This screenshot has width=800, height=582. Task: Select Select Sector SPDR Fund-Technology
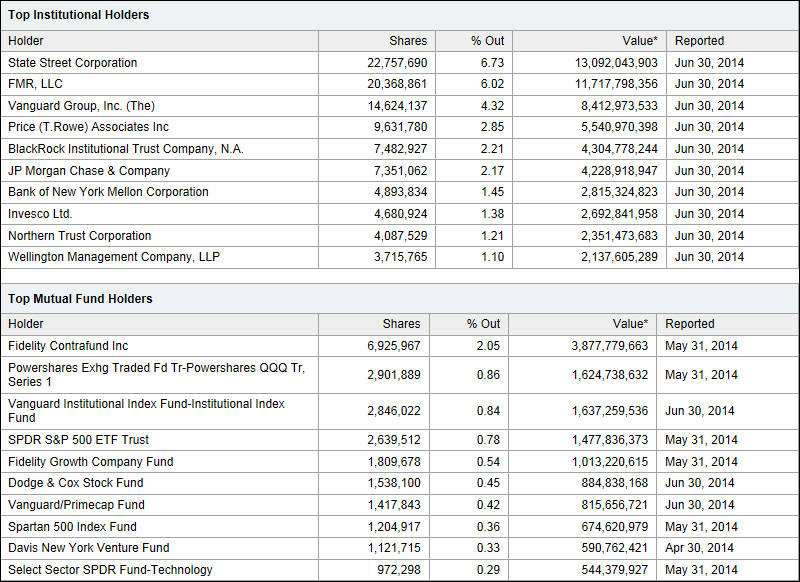(110, 570)
